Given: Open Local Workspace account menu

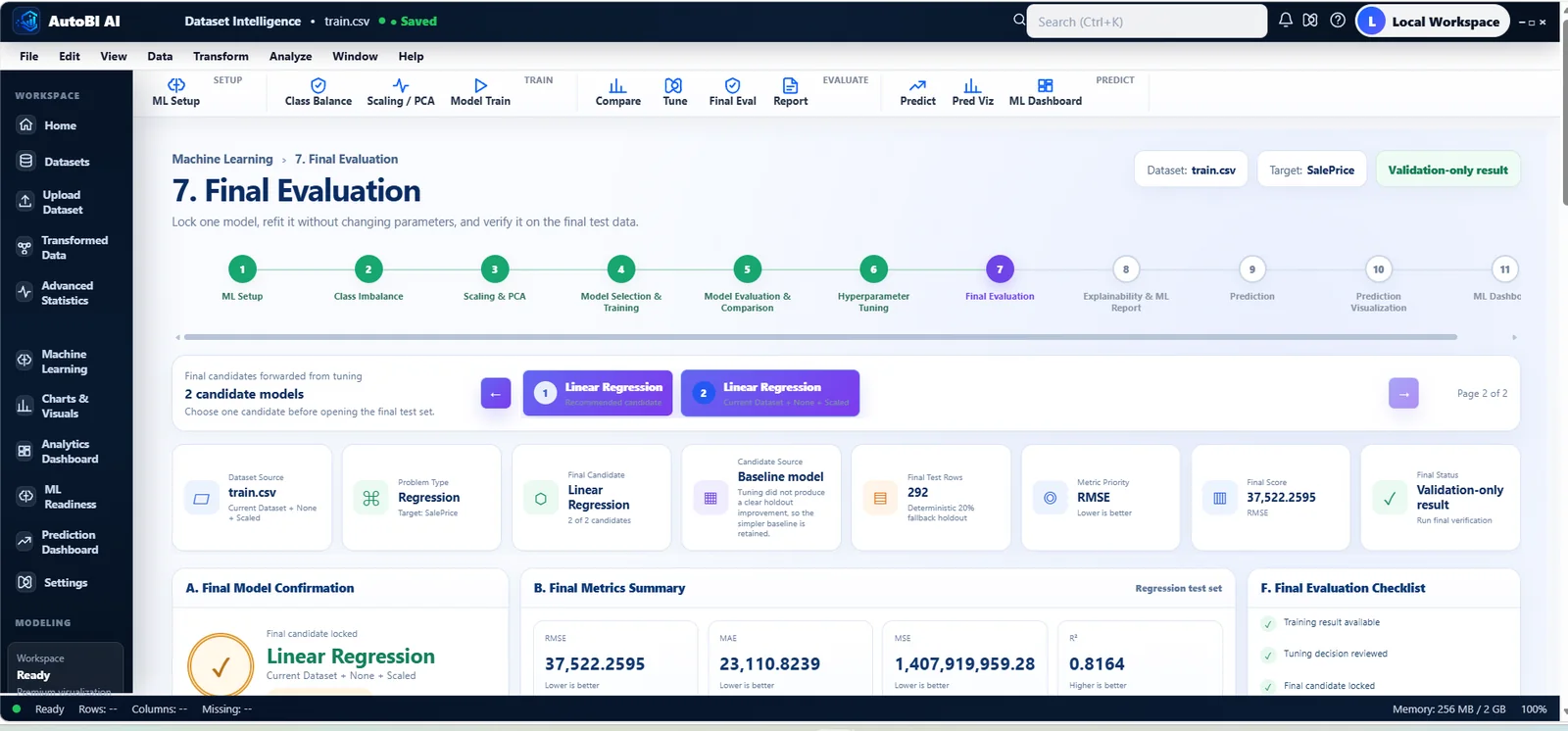Looking at the screenshot, I should (1433, 21).
